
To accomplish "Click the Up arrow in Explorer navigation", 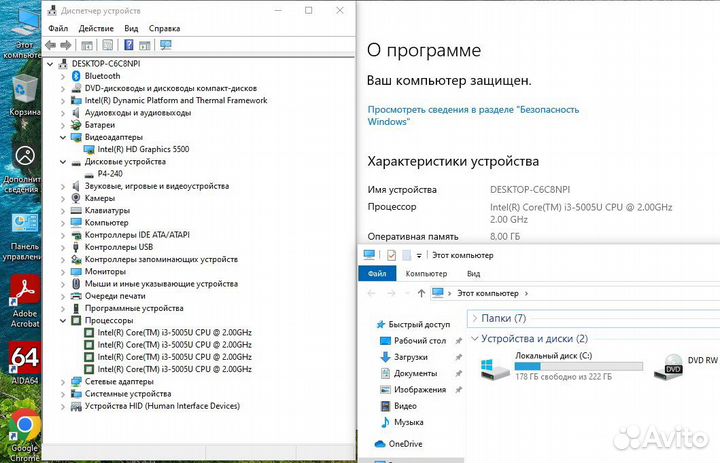I will click(421, 293).
